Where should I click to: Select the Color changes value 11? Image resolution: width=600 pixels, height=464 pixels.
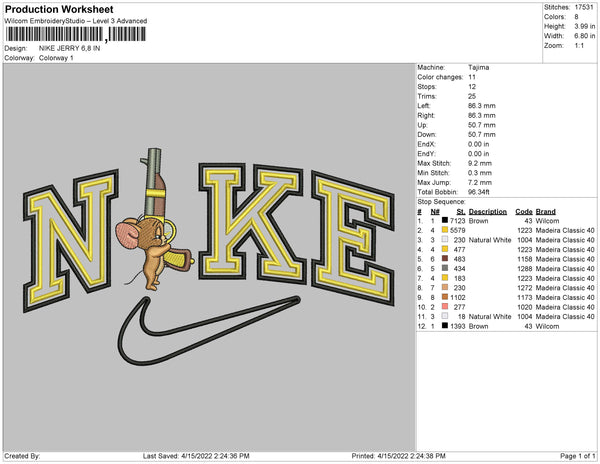[x=472, y=77]
